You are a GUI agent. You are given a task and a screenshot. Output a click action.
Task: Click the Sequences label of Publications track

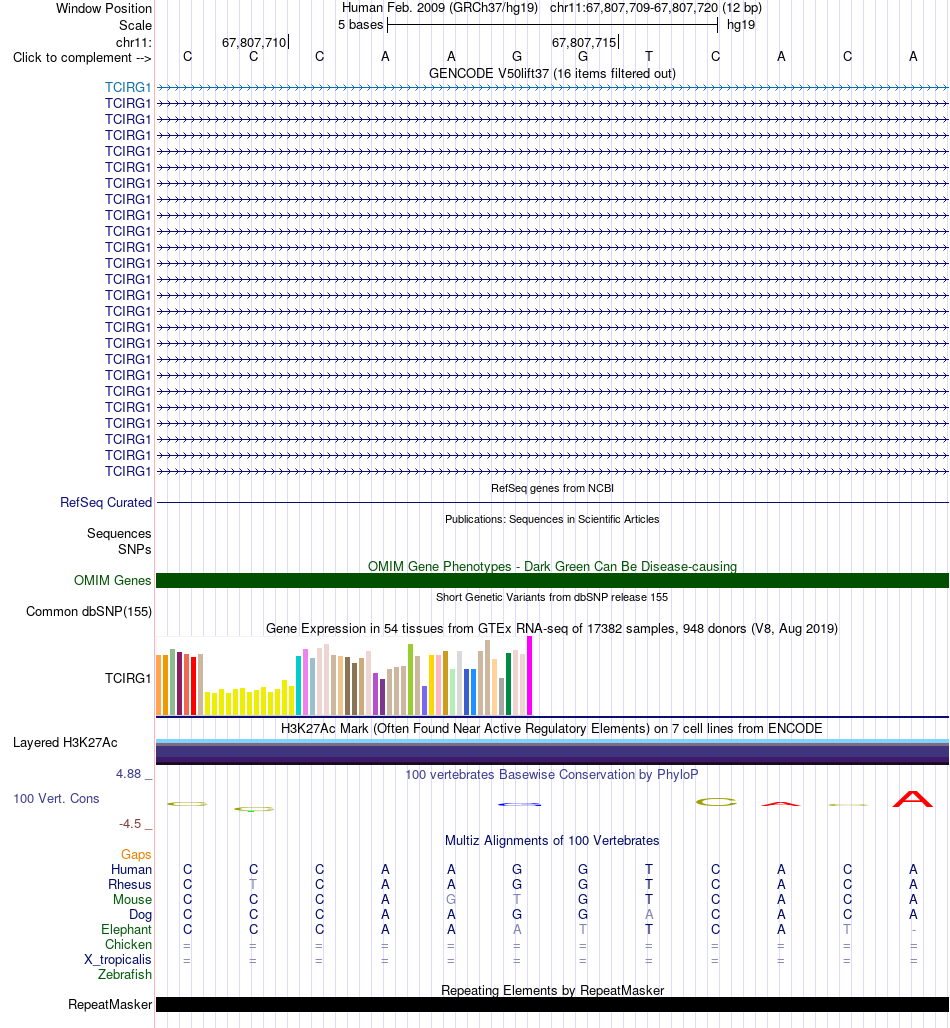[119, 534]
